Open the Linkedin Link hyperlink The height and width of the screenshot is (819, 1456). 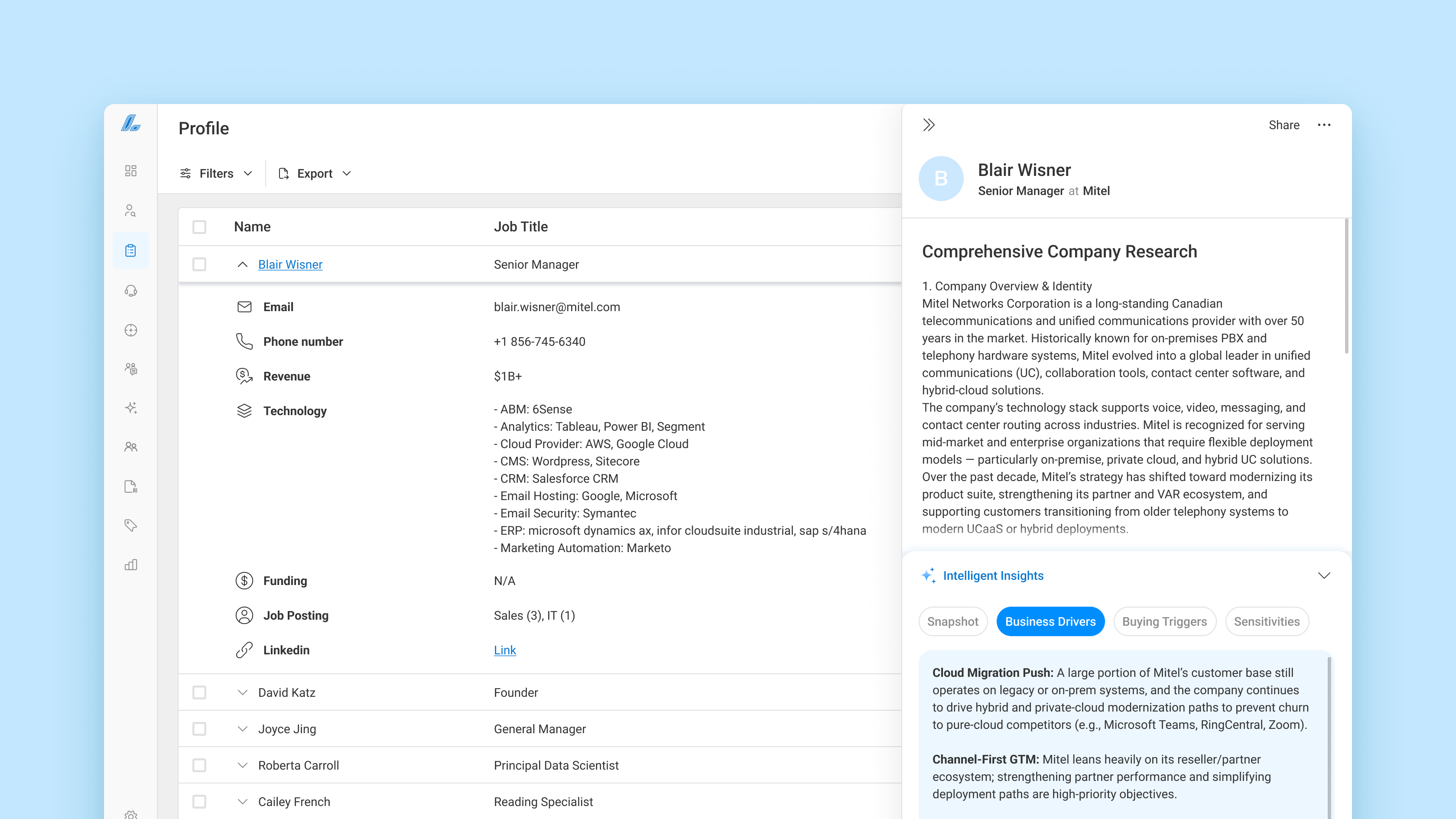pyautogui.click(x=505, y=650)
